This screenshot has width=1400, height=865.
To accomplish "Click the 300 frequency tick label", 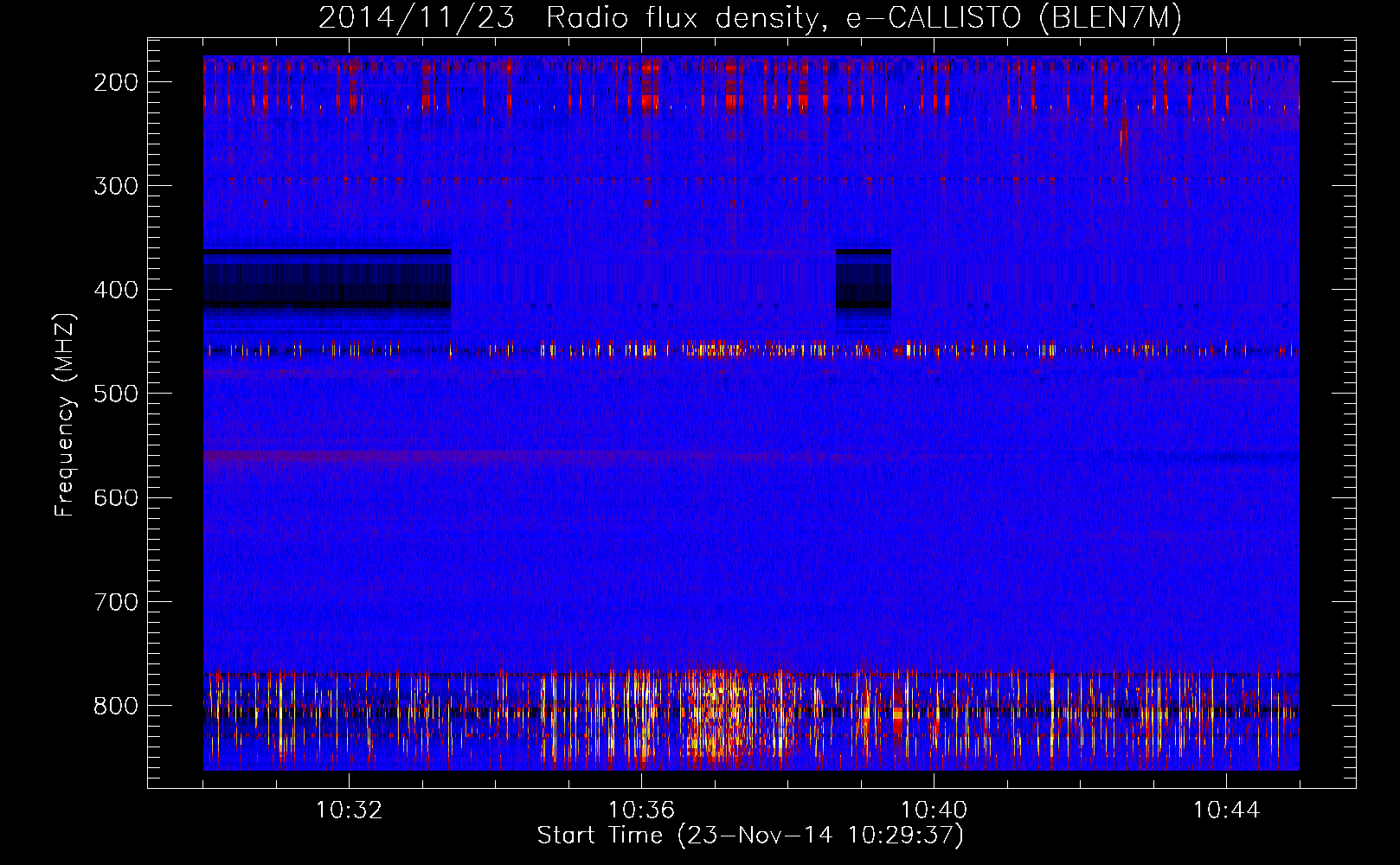I will tap(116, 186).
